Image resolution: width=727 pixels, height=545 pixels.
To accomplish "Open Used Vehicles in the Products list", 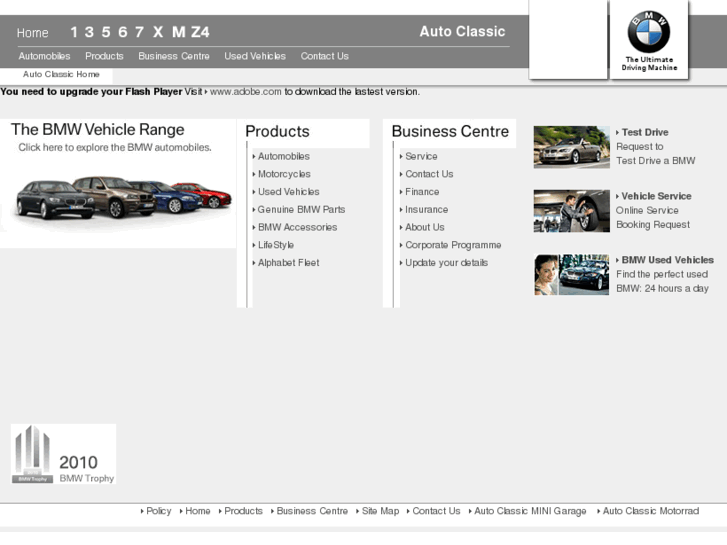I will tap(288, 192).
